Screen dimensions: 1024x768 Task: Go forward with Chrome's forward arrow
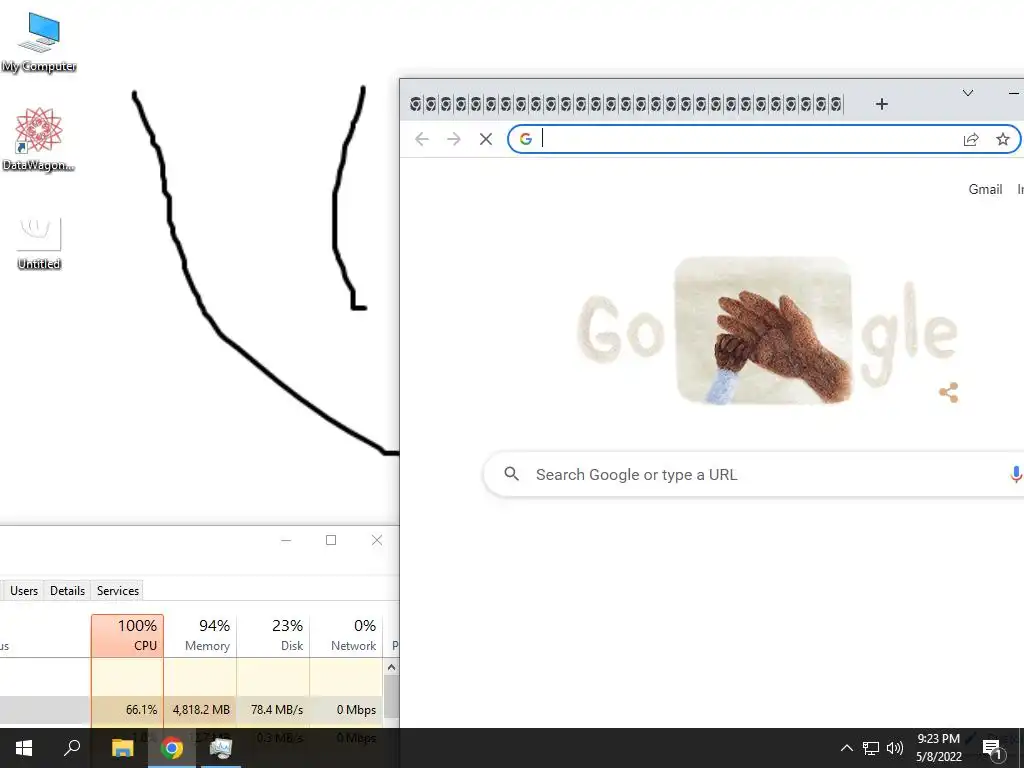point(453,139)
